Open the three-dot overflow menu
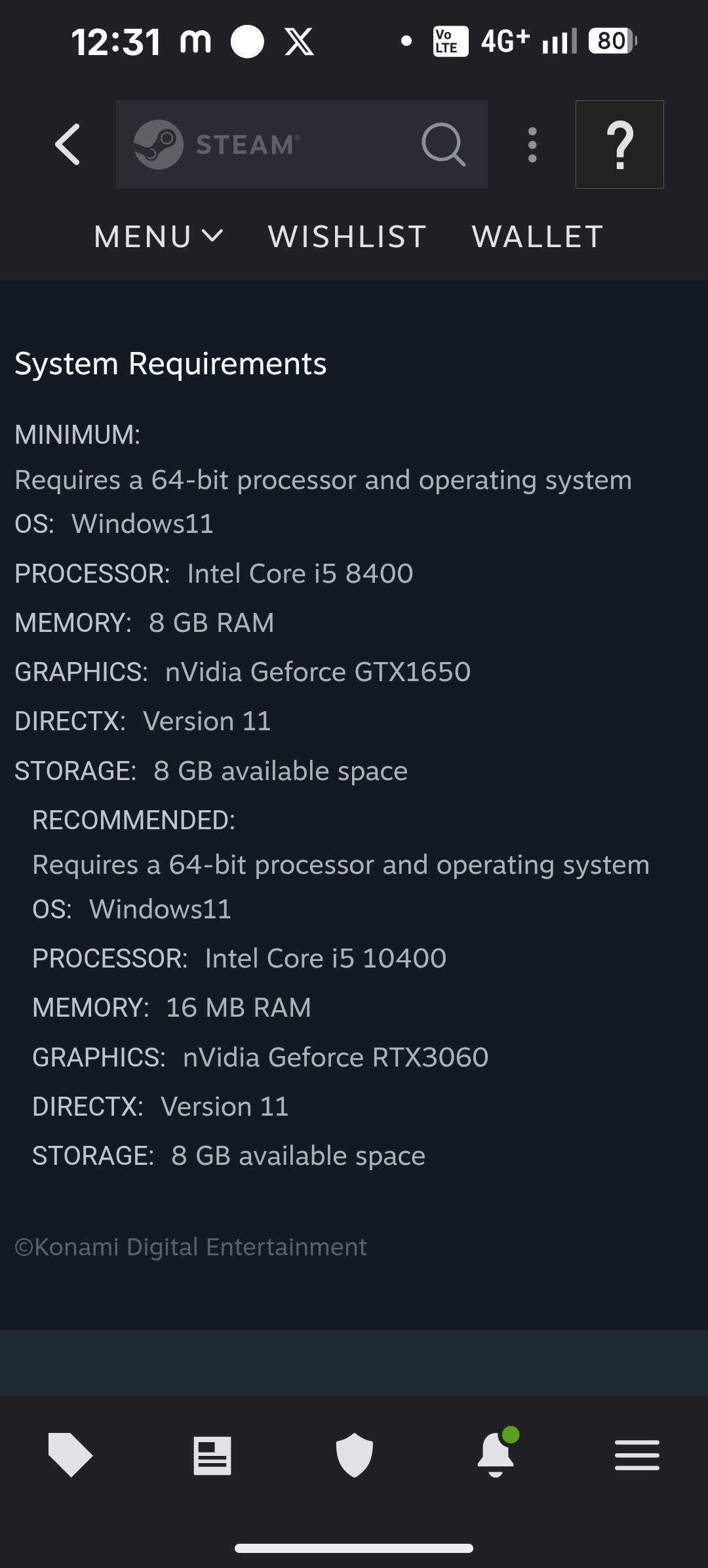The height and width of the screenshot is (1568, 708). [x=532, y=145]
